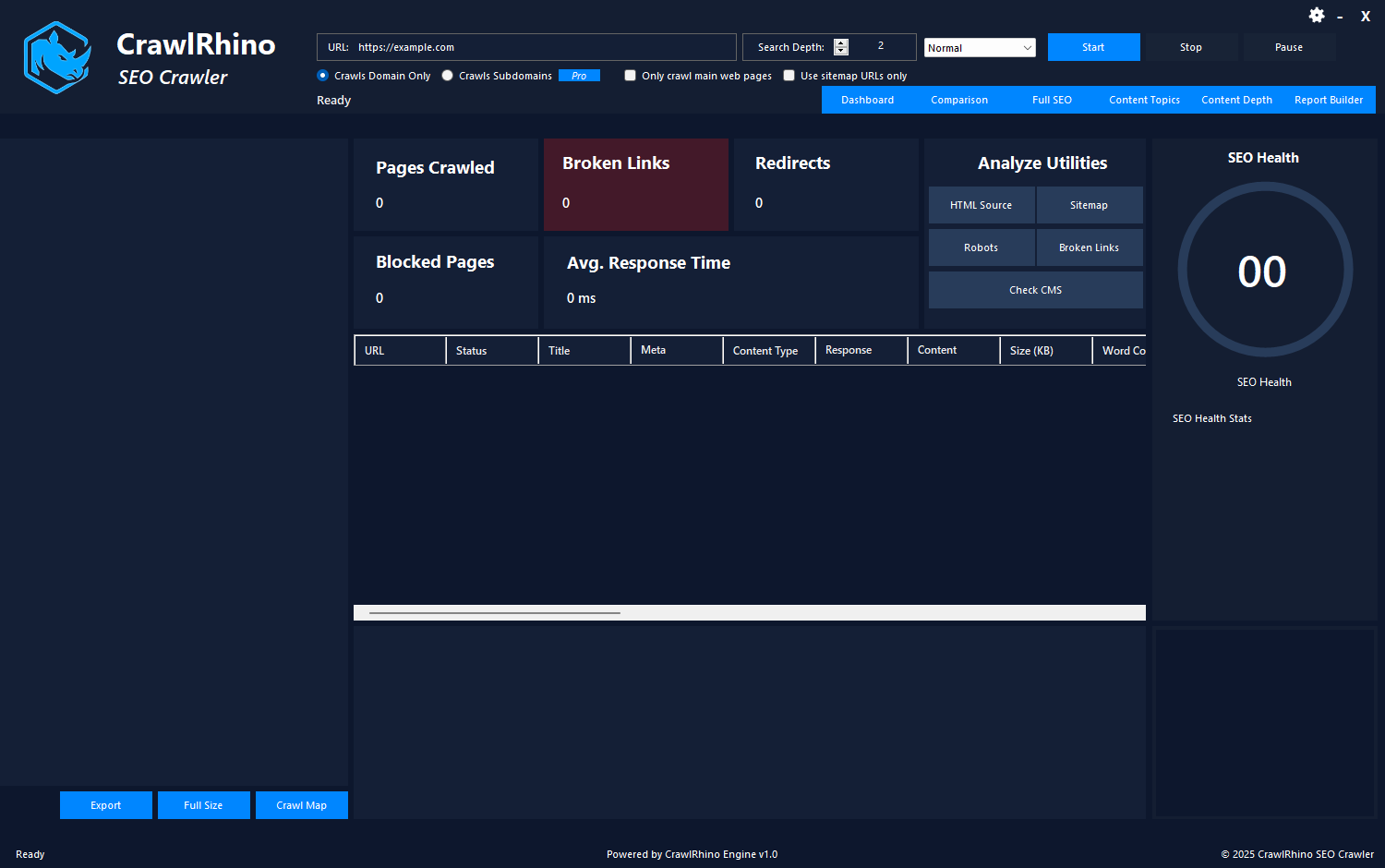The width and height of the screenshot is (1385, 868).
Task: Open the settings gear icon
Action: tap(1317, 15)
